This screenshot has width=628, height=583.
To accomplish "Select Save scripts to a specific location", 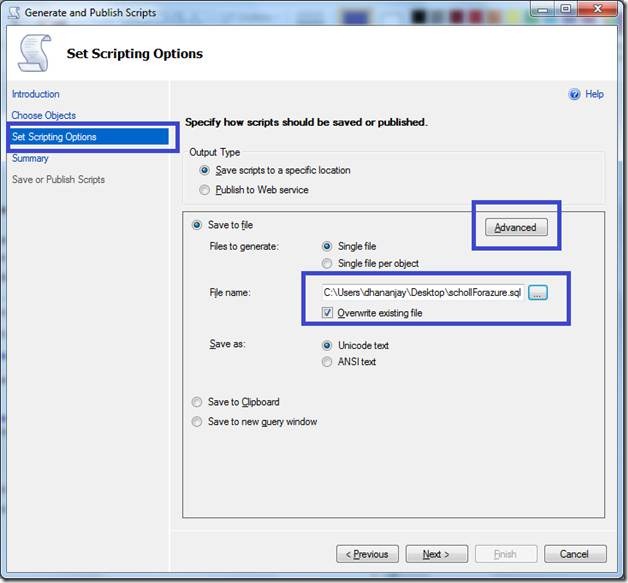I will (x=206, y=171).
